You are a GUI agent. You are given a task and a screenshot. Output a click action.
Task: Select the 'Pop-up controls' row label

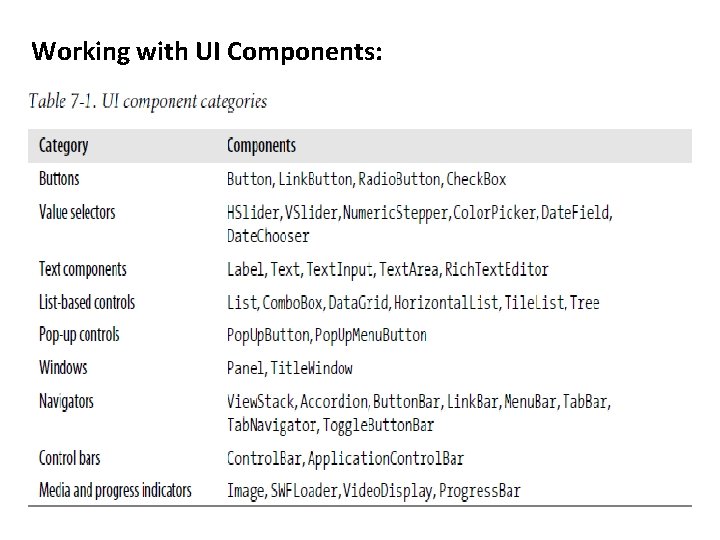[x=79, y=335]
